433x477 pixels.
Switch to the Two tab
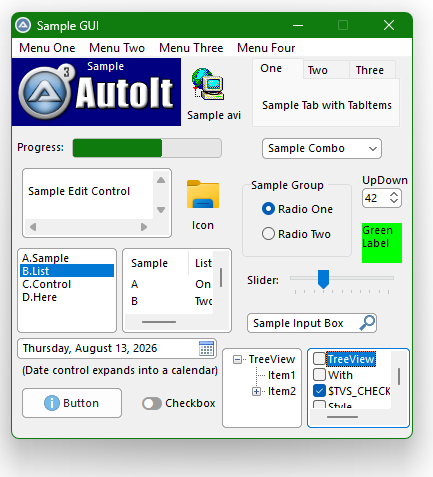[x=318, y=70]
